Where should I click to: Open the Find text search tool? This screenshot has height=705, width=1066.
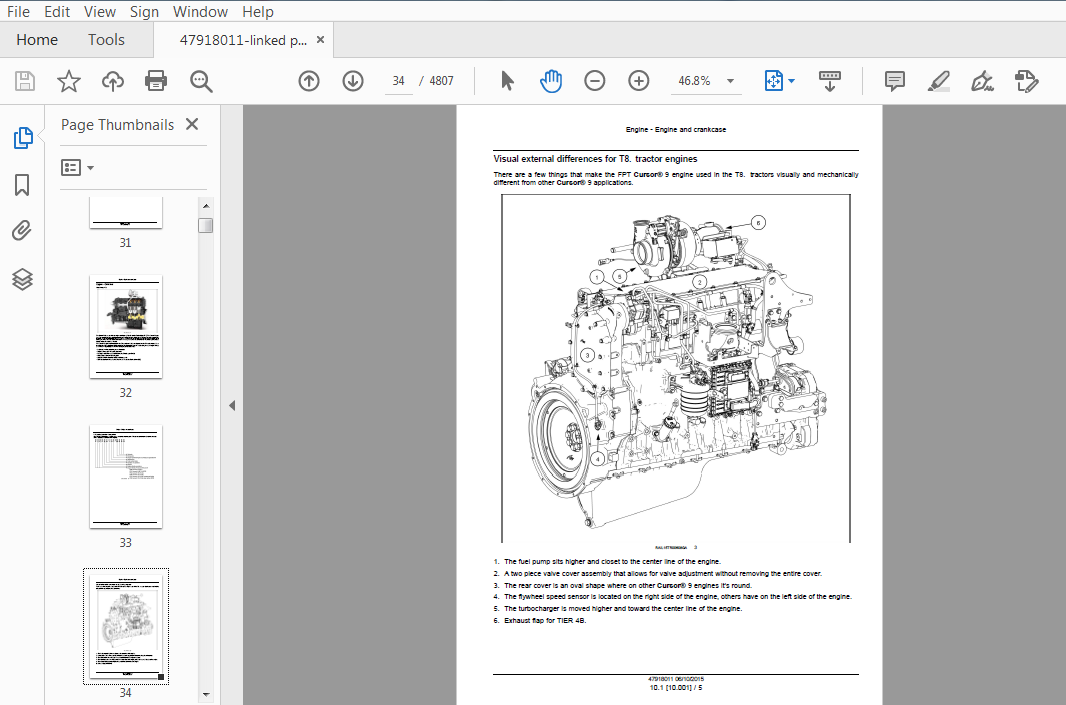201,81
